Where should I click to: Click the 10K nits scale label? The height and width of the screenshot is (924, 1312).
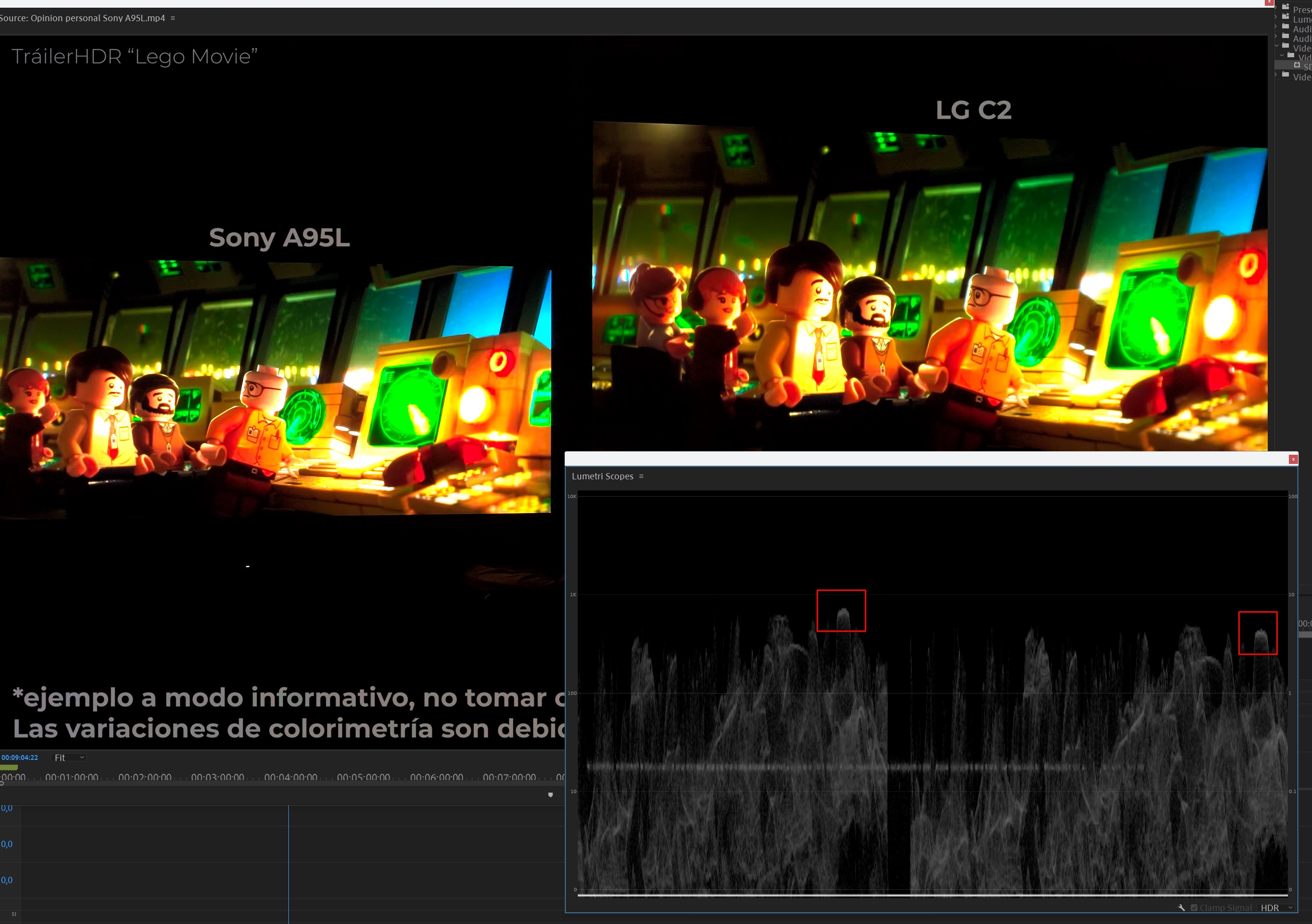coord(572,496)
